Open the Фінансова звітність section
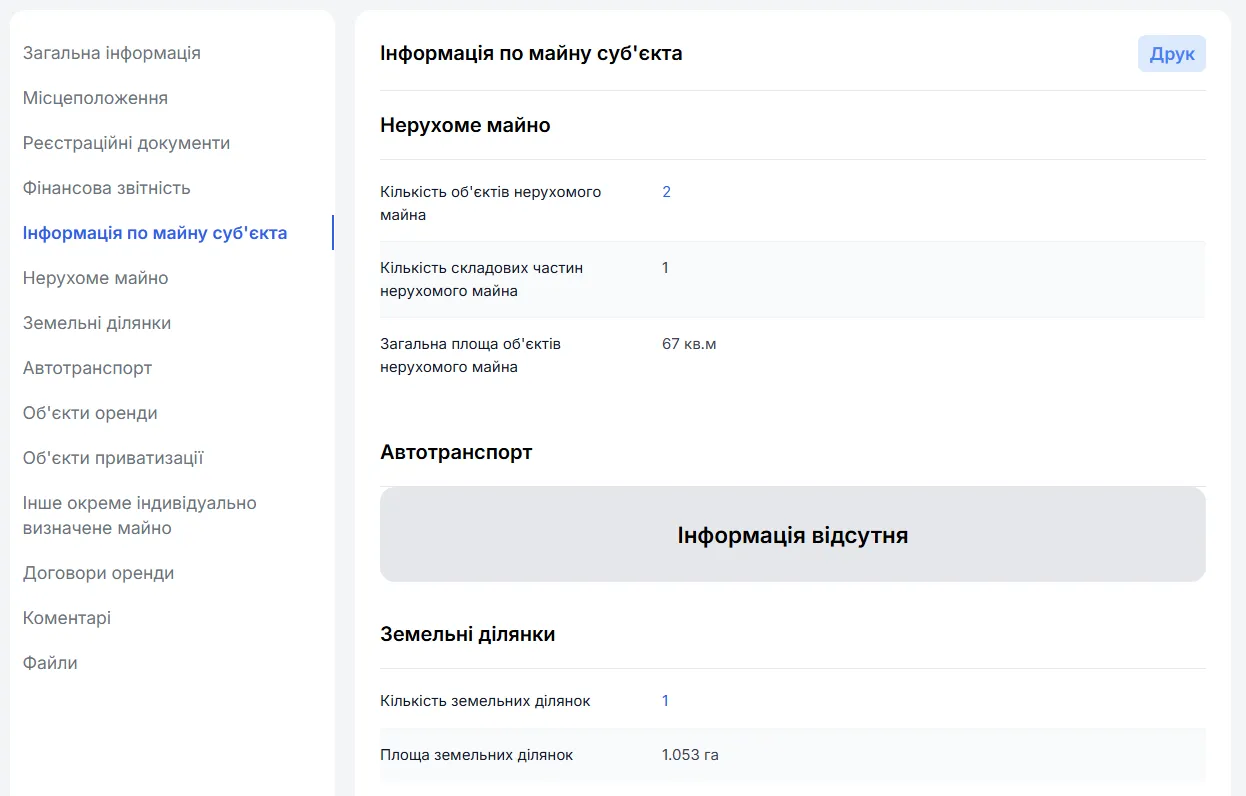Image resolution: width=1246 pixels, height=796 pixels. 106,188
